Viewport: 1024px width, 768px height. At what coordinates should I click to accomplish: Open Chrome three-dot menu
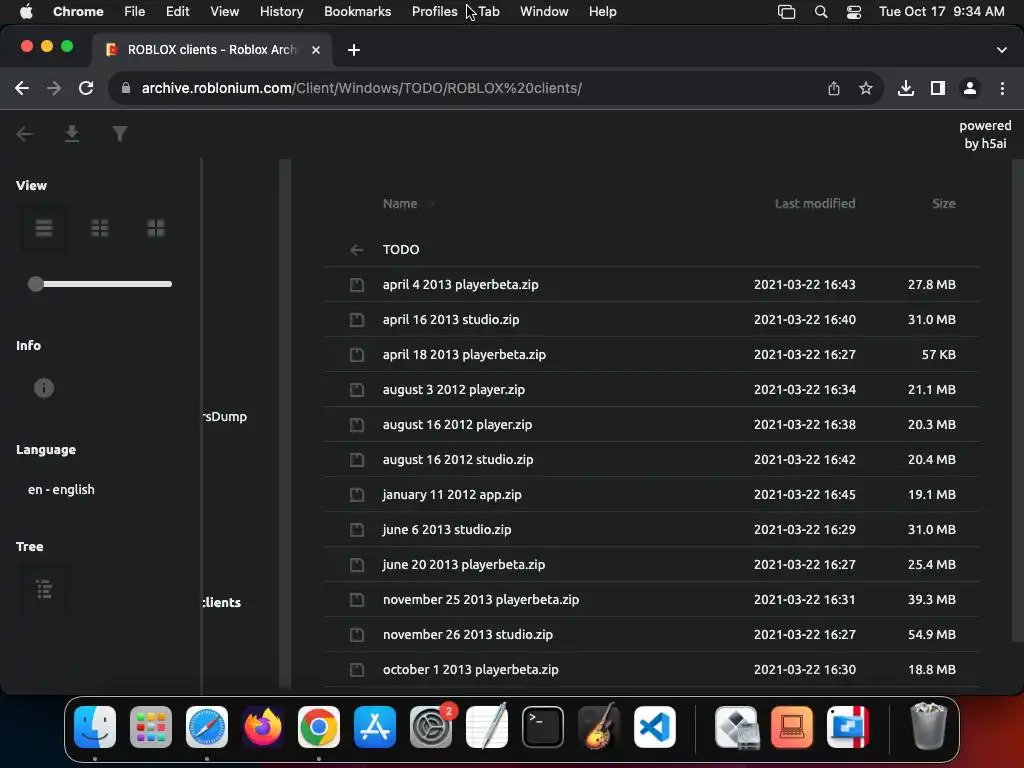coord(1002,88)
